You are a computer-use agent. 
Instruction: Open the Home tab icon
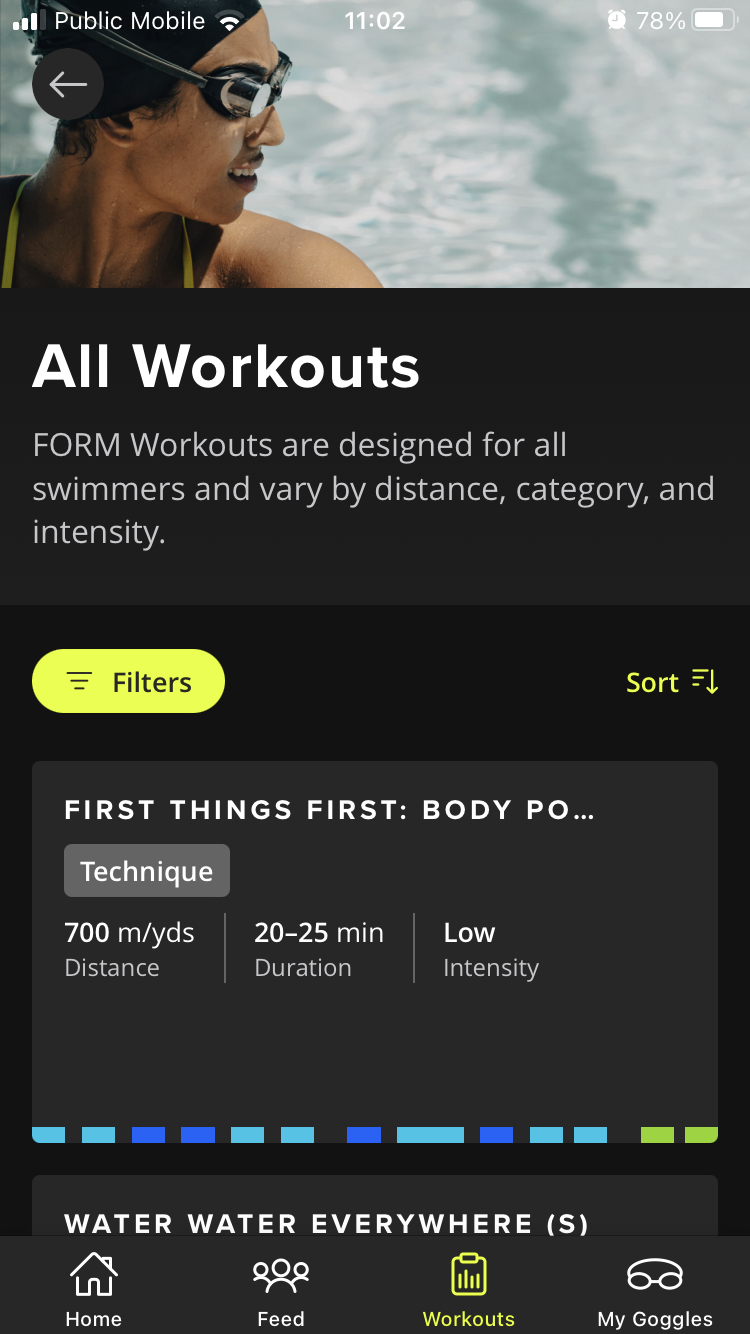pyautogui.click(x=93, y=1275)
